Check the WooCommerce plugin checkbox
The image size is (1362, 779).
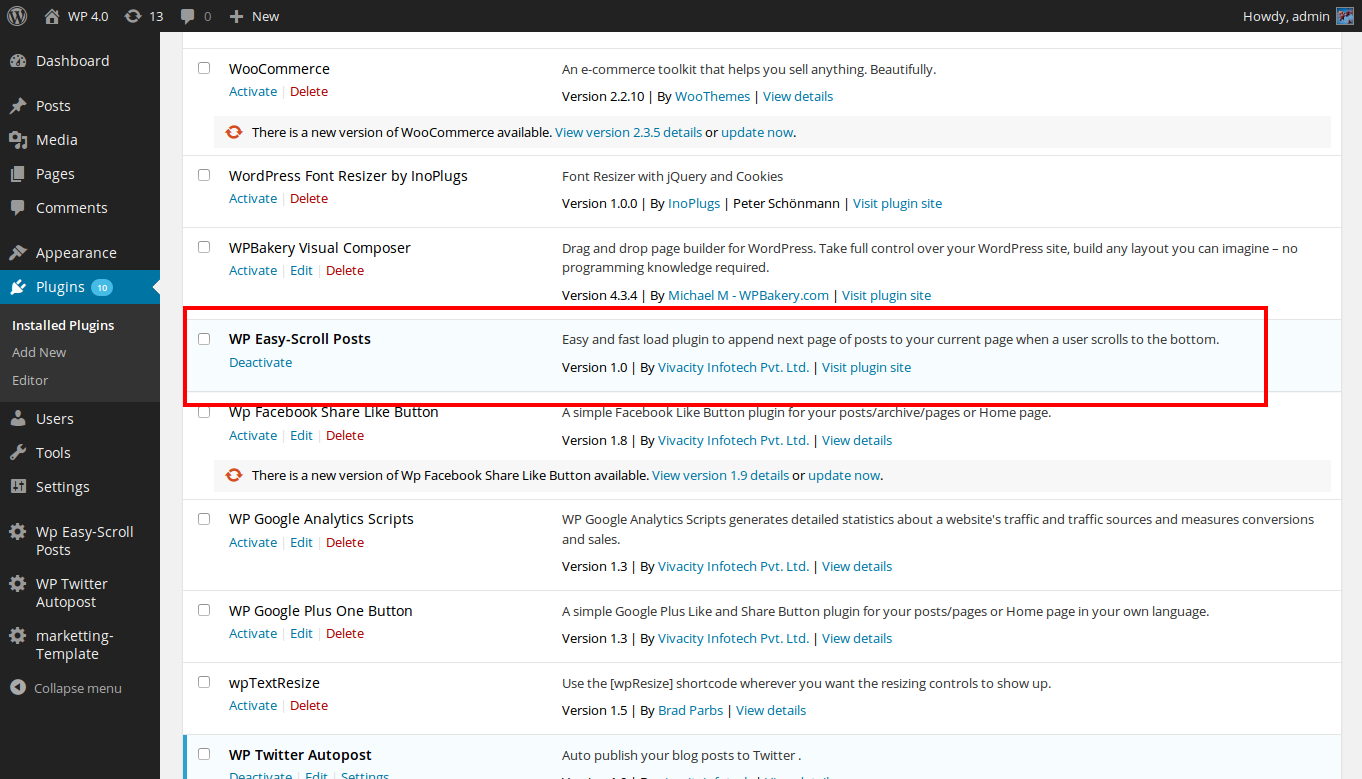click(204, 68)
